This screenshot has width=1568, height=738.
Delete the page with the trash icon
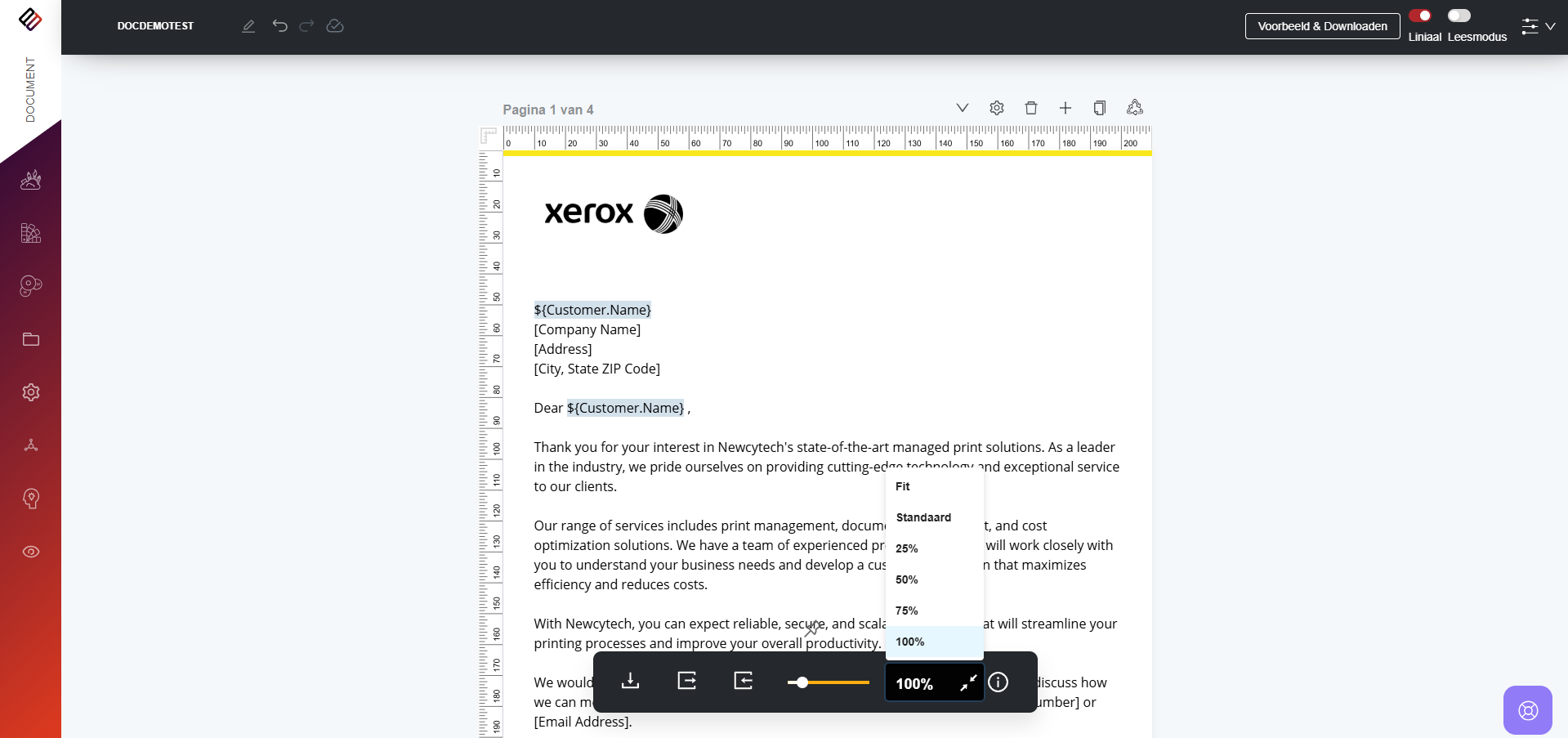[x=1030, y=108]
